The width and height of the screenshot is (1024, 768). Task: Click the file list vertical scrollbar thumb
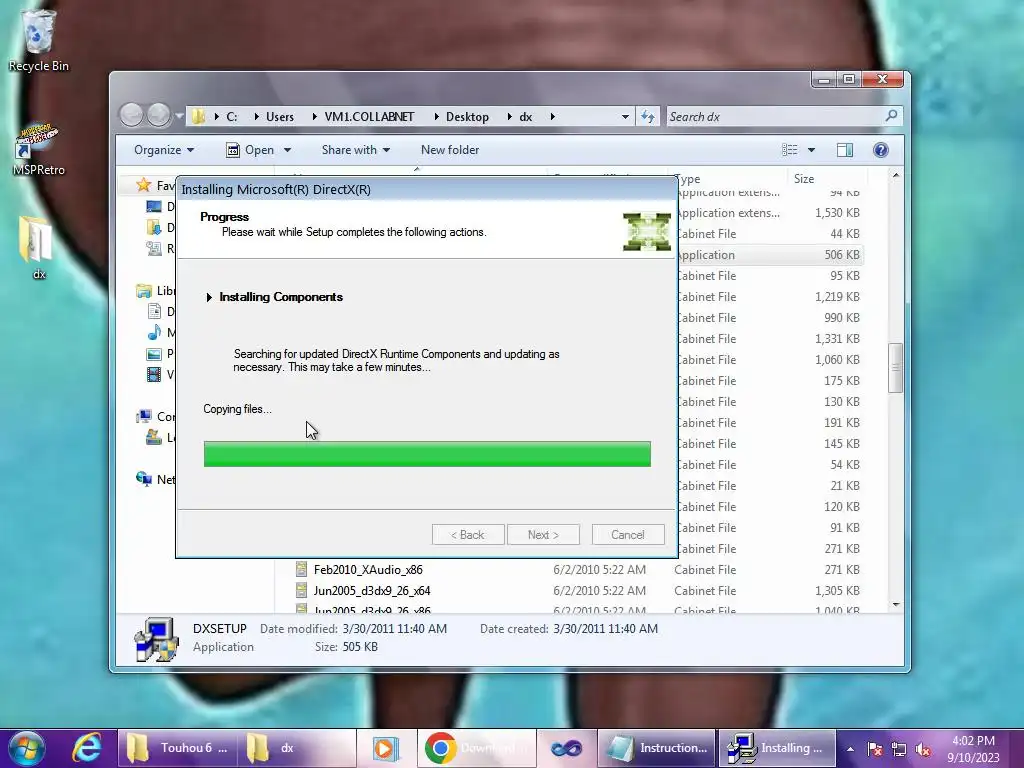pos(895,368)
